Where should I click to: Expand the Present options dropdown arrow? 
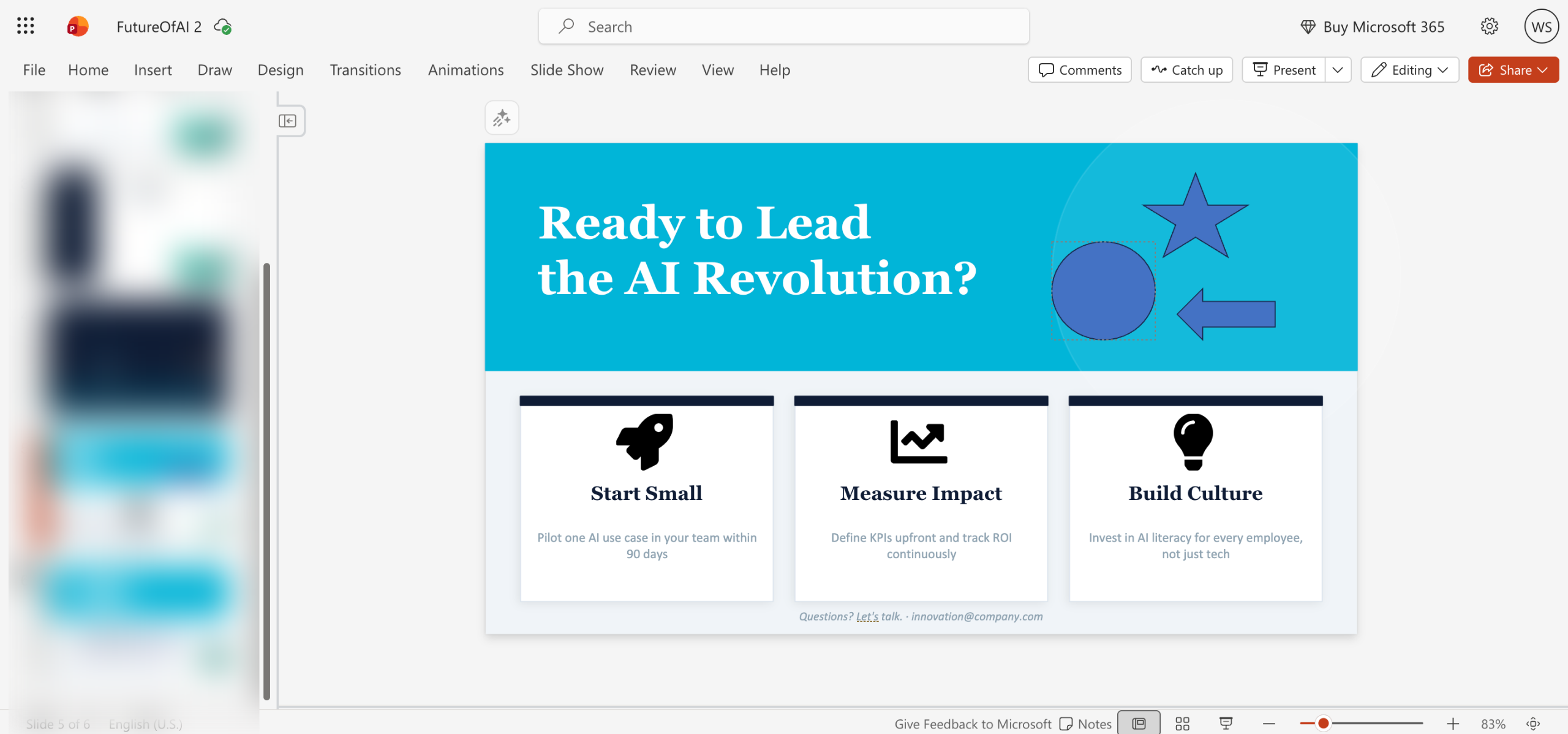coord(1338,70)
